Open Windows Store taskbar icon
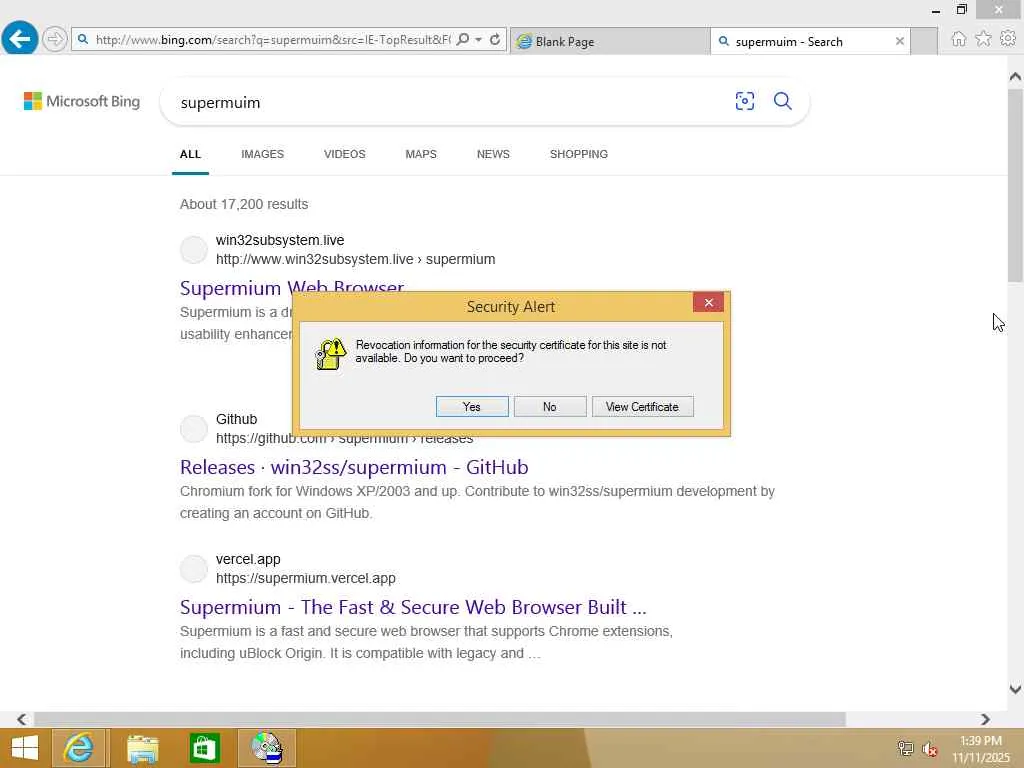Viewport: 1024px width, 768px height. [x=204, y=748]
